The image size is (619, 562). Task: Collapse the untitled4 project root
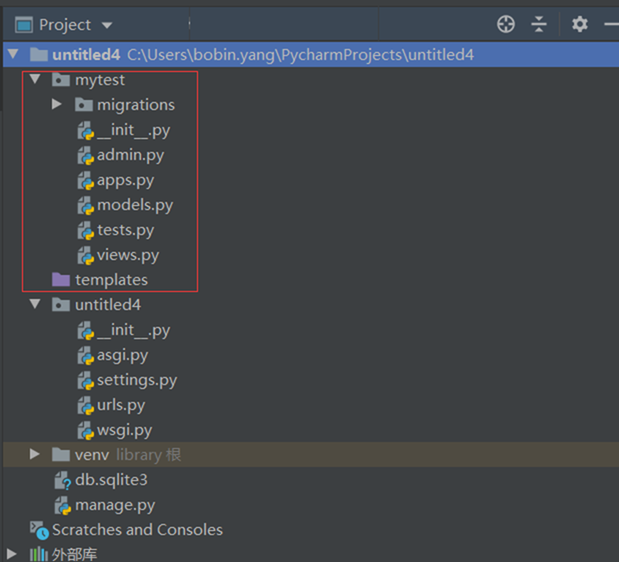click(13, 54)
